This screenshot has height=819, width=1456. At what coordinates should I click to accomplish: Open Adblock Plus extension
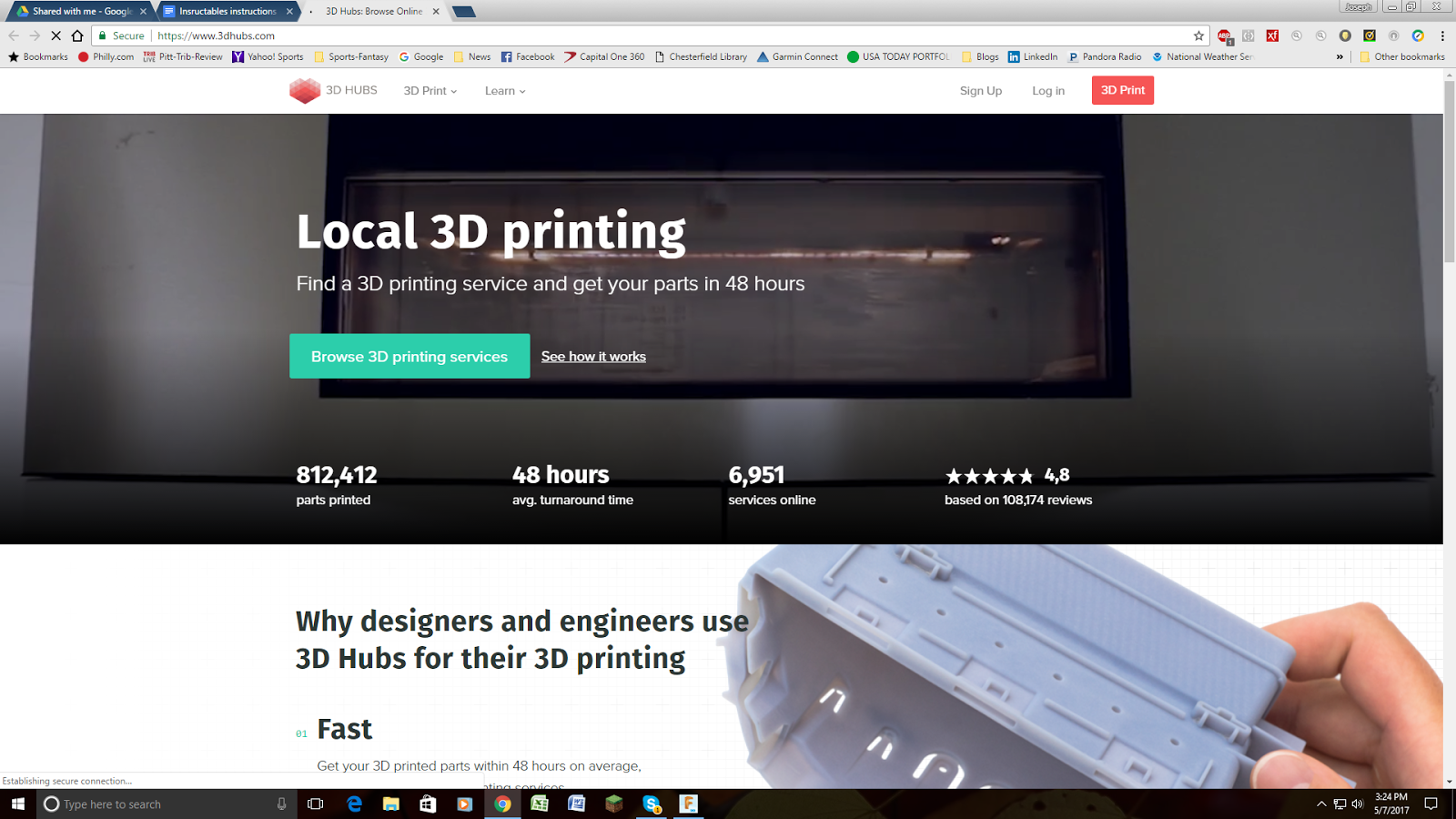1225,35
